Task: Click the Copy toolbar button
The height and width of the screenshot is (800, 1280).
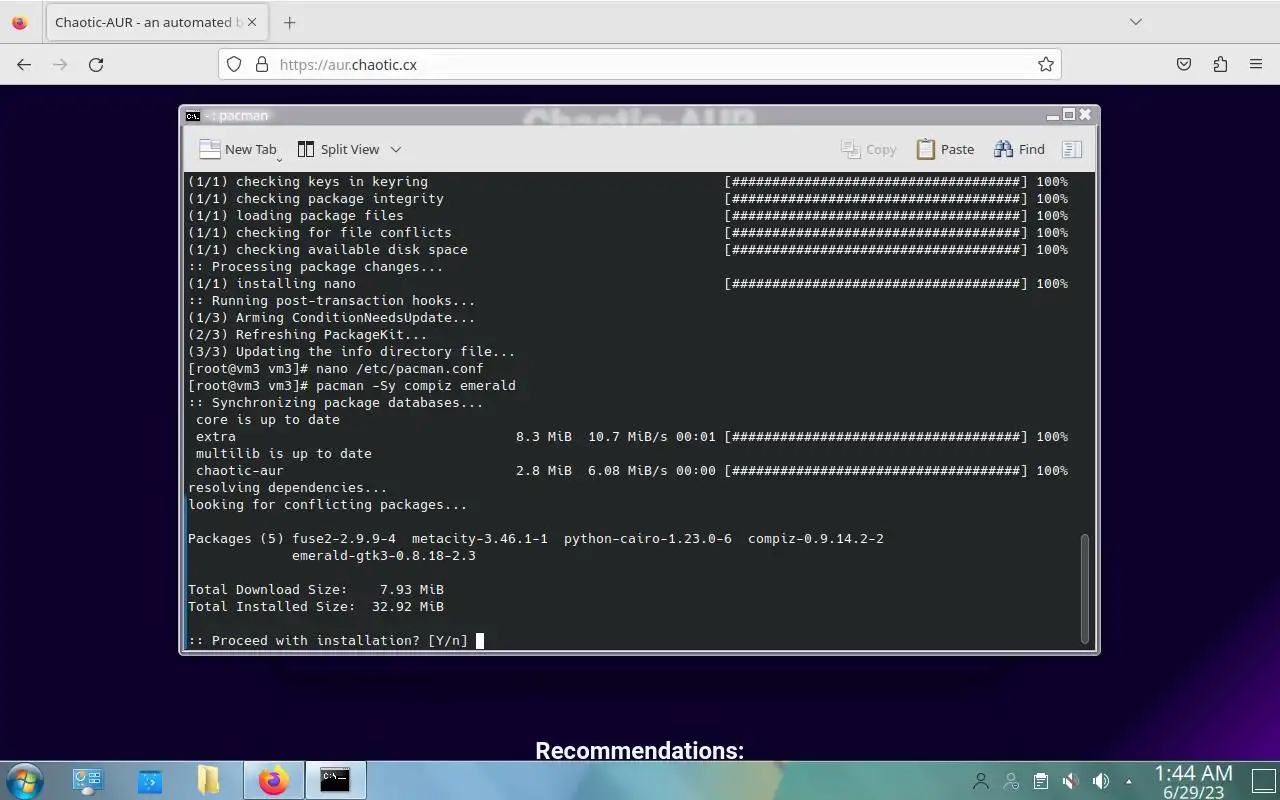Action: [869, 149]
